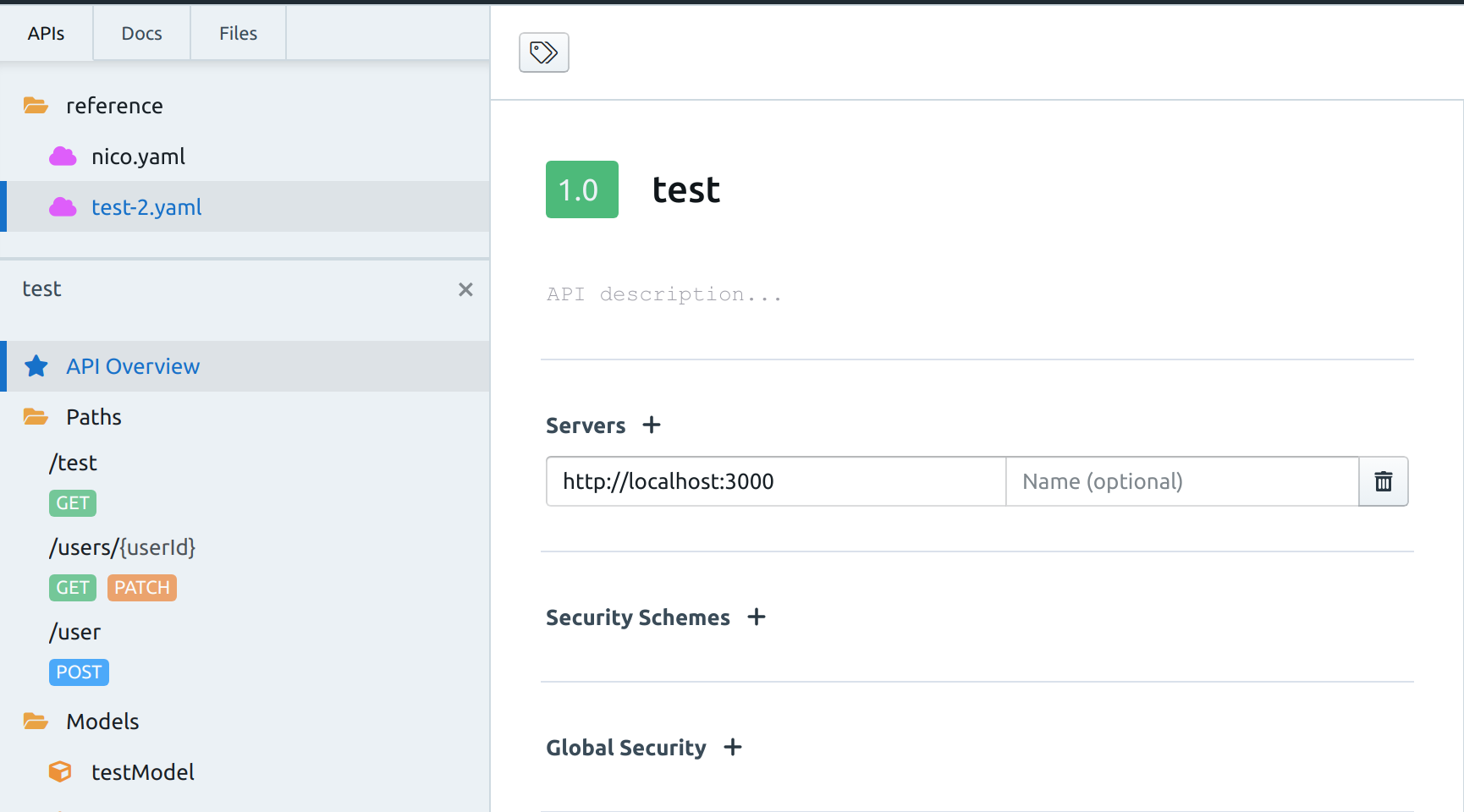Click the star icon next to API Overview

[x=36, y=366]
